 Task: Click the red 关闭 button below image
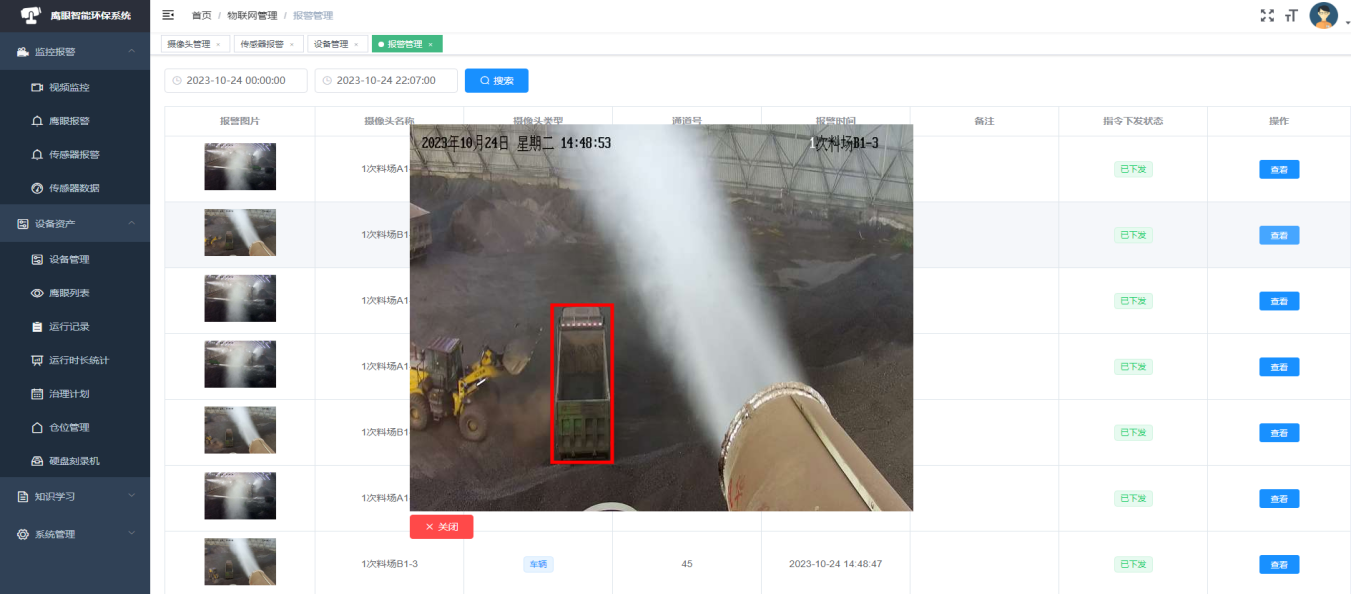pos(441,527)
